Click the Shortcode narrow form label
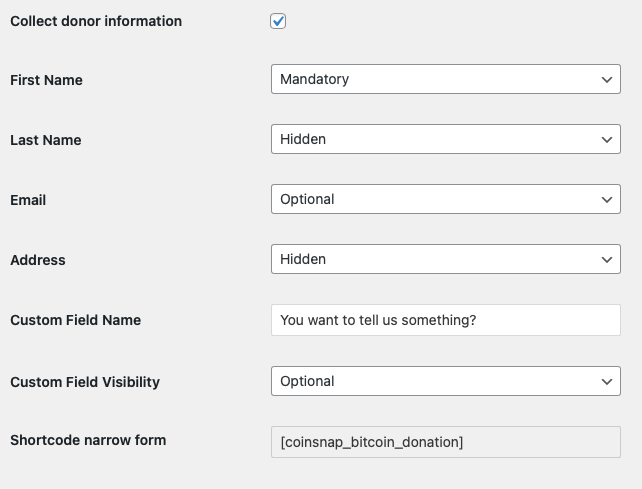This screenshot has height=489, width=642. point(88,440)
